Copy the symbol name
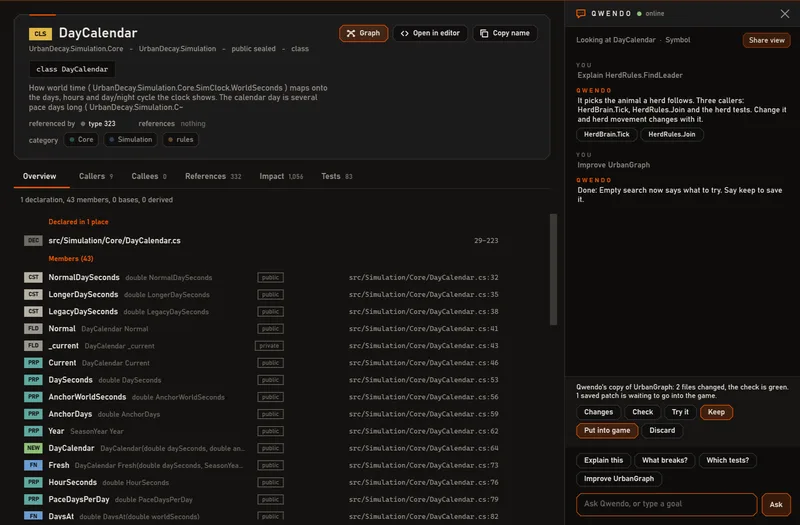 tap(505, 33)
